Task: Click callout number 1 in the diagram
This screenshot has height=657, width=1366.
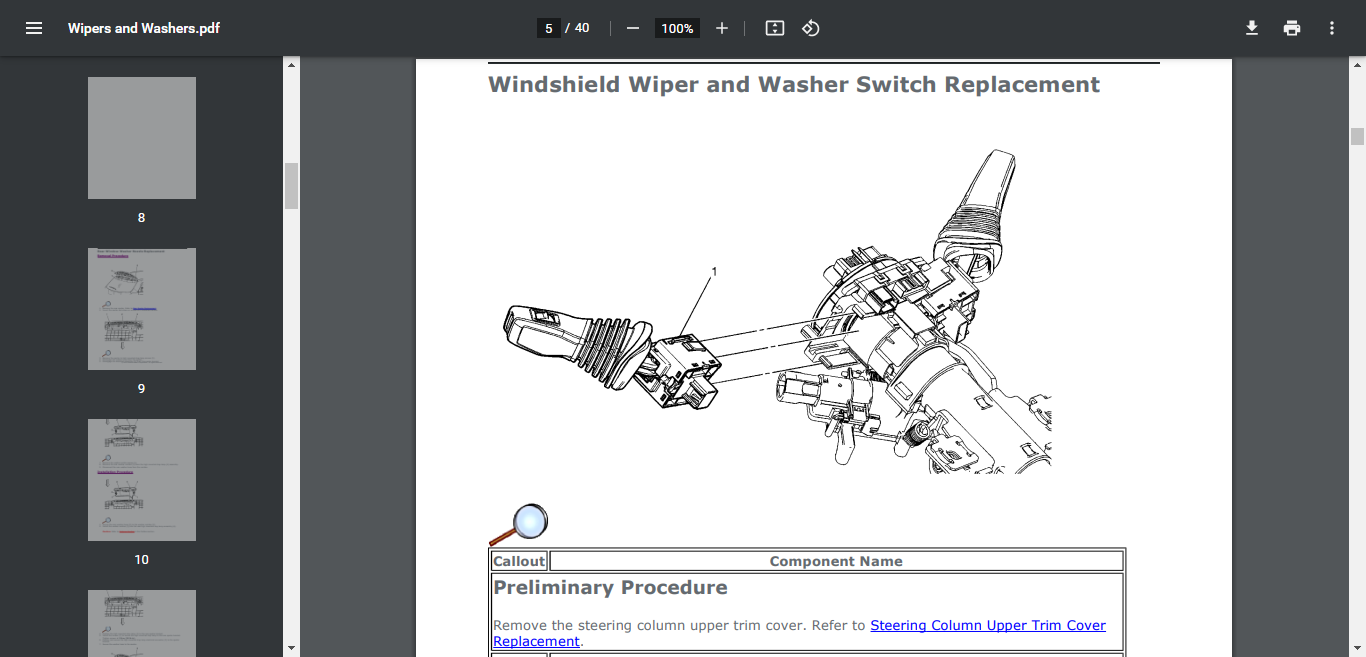Action: (714, 271)
